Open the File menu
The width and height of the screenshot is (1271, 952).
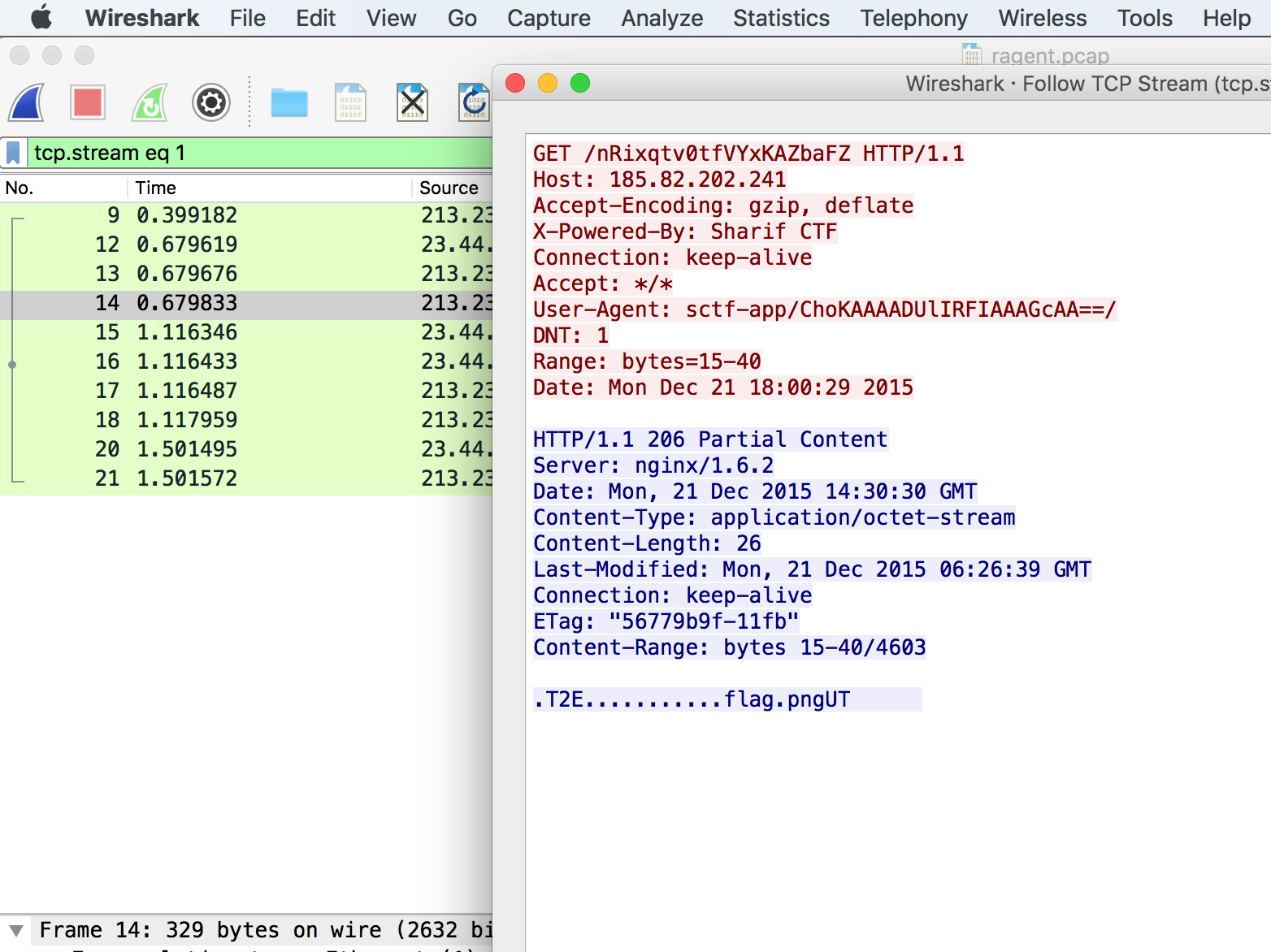pyautogui.click(x=248, y=18)
